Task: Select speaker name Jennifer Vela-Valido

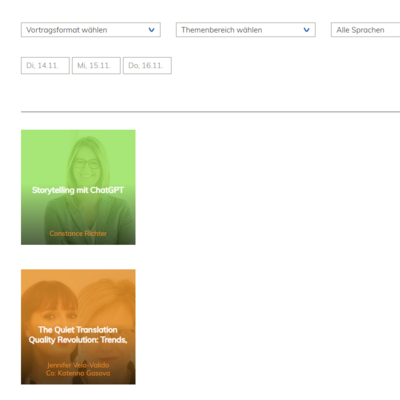Action: (78, 365)
